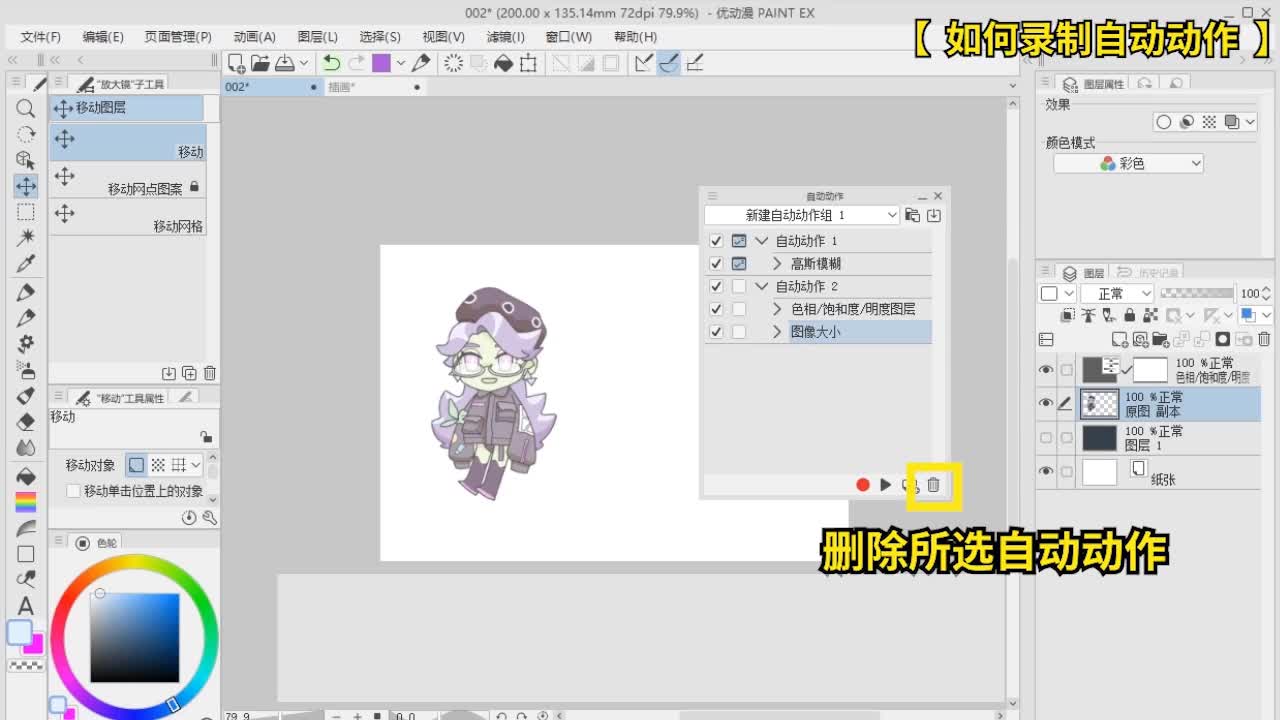Image resolution: width=1280 pixels, height=720 pixels.
Task: Open the 滤镜(I) menu
Action: pyautogui.click(x=506, y=37)
